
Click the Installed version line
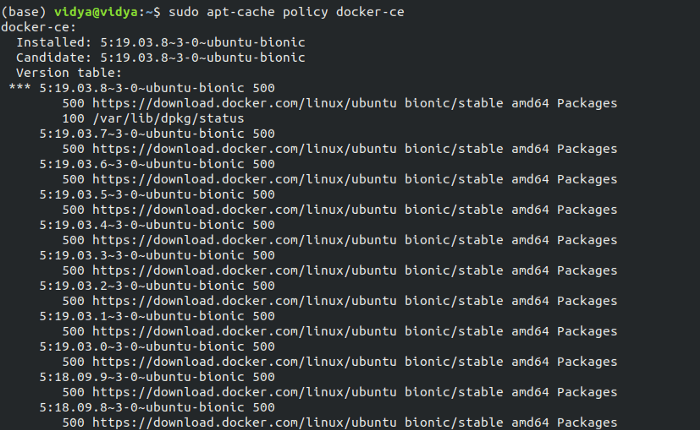click(x=161, y=42)
